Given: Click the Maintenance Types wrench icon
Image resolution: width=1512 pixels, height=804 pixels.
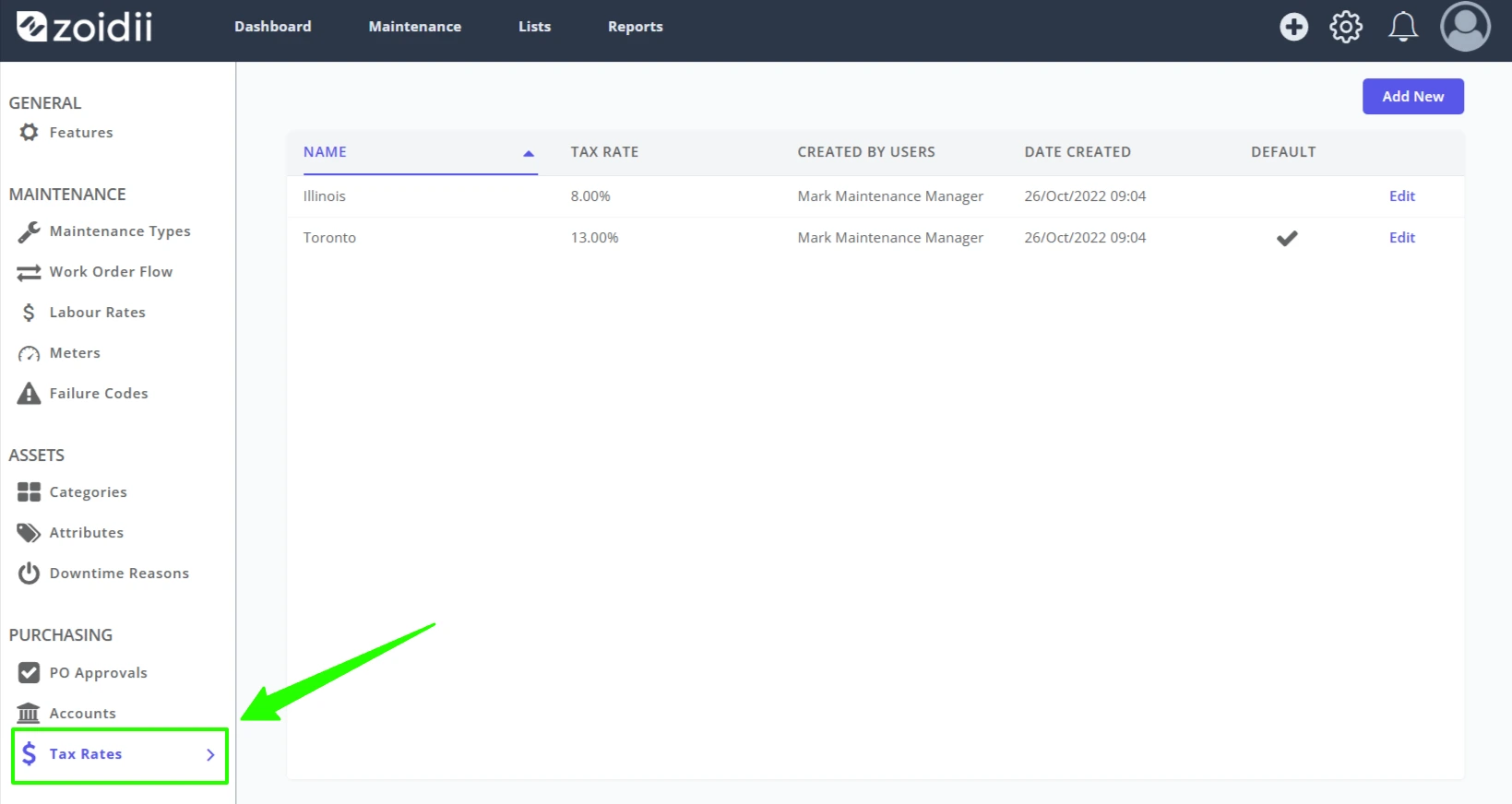Looking at the screenshot, I should 29,231.
